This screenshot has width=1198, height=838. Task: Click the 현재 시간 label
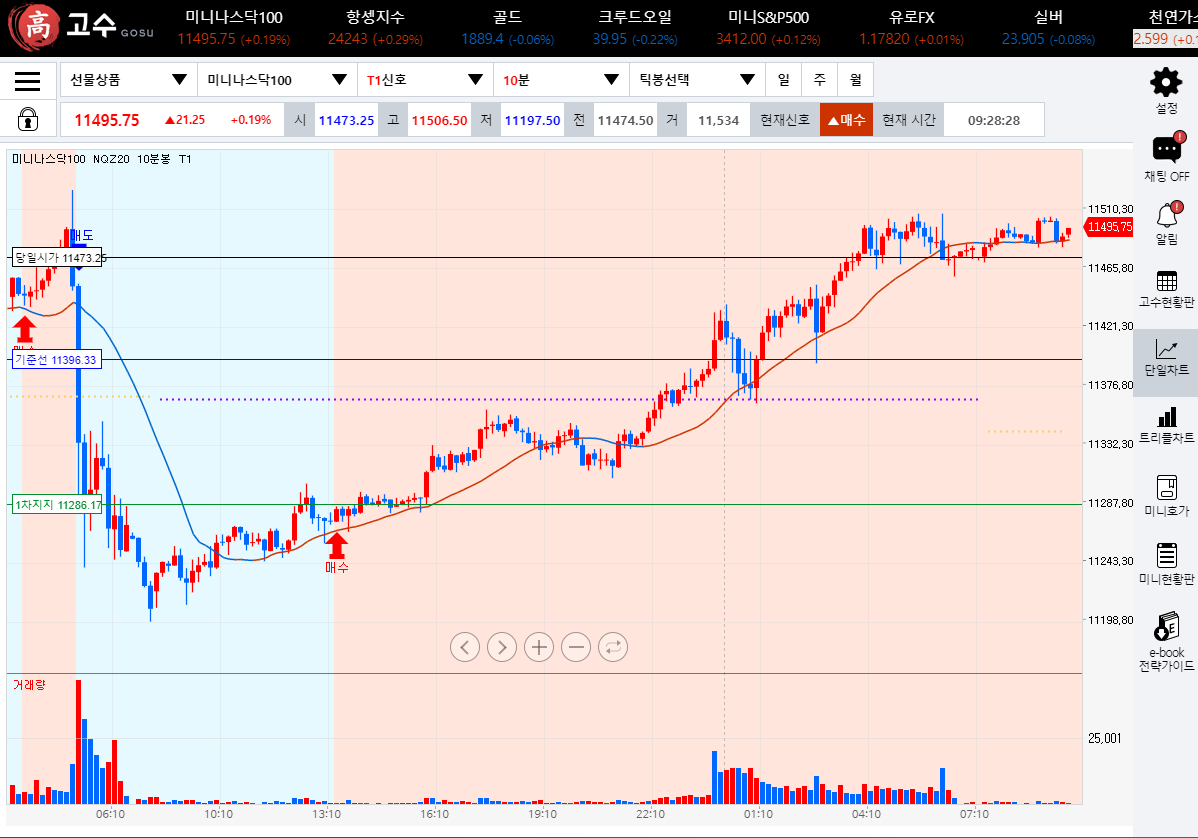[908, 120]
